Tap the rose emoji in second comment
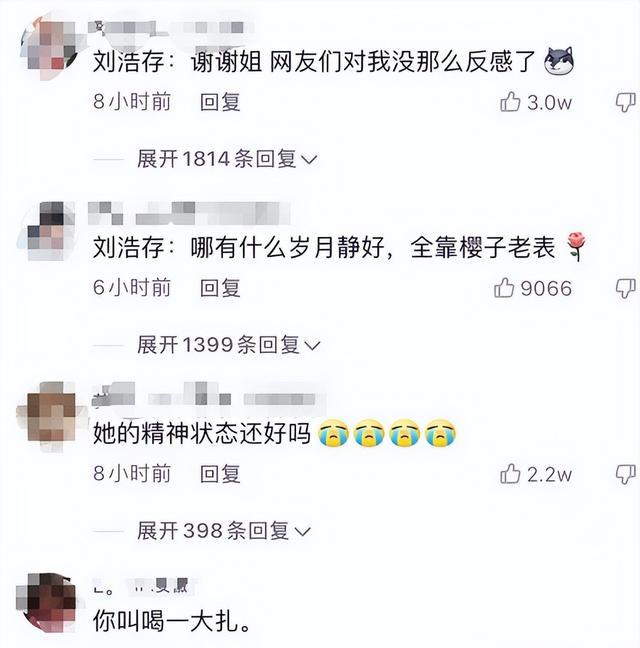Screen dimensions: 640x648 point(576,246)
